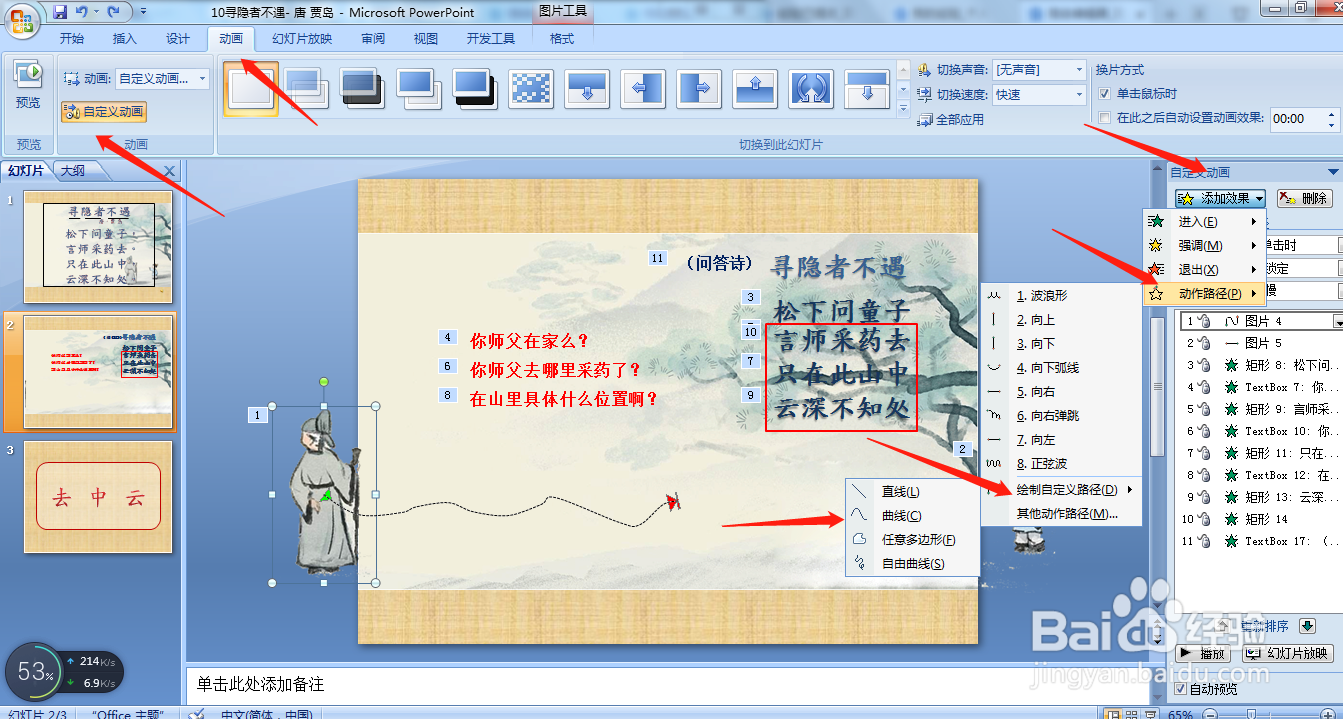1343x719 pixels.
Task: Open quick access toolbar customize arrow
Action: pos(143,12)
